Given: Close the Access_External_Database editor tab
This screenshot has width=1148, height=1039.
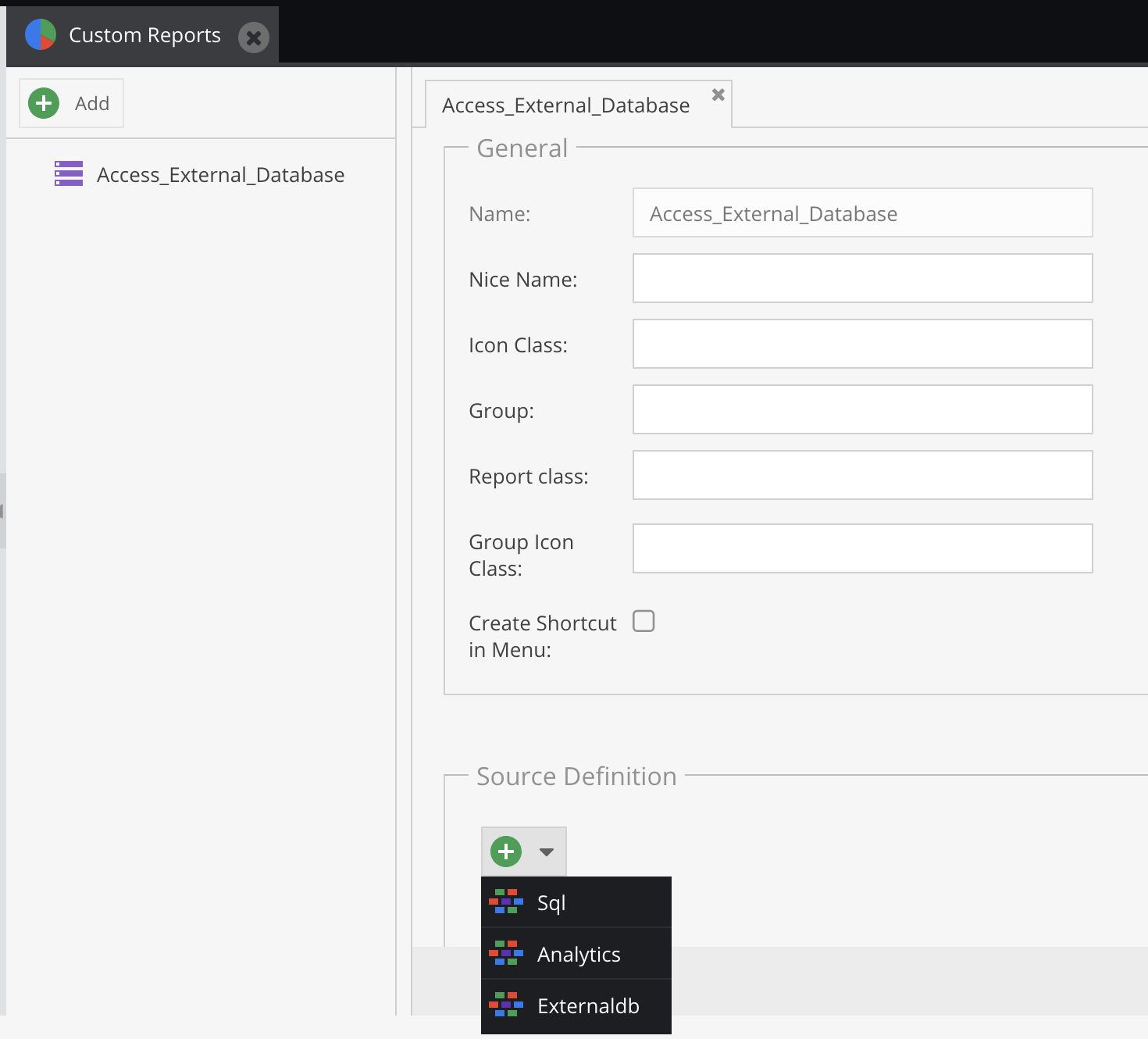Looking at the screenshot, I should coord(718,95).
